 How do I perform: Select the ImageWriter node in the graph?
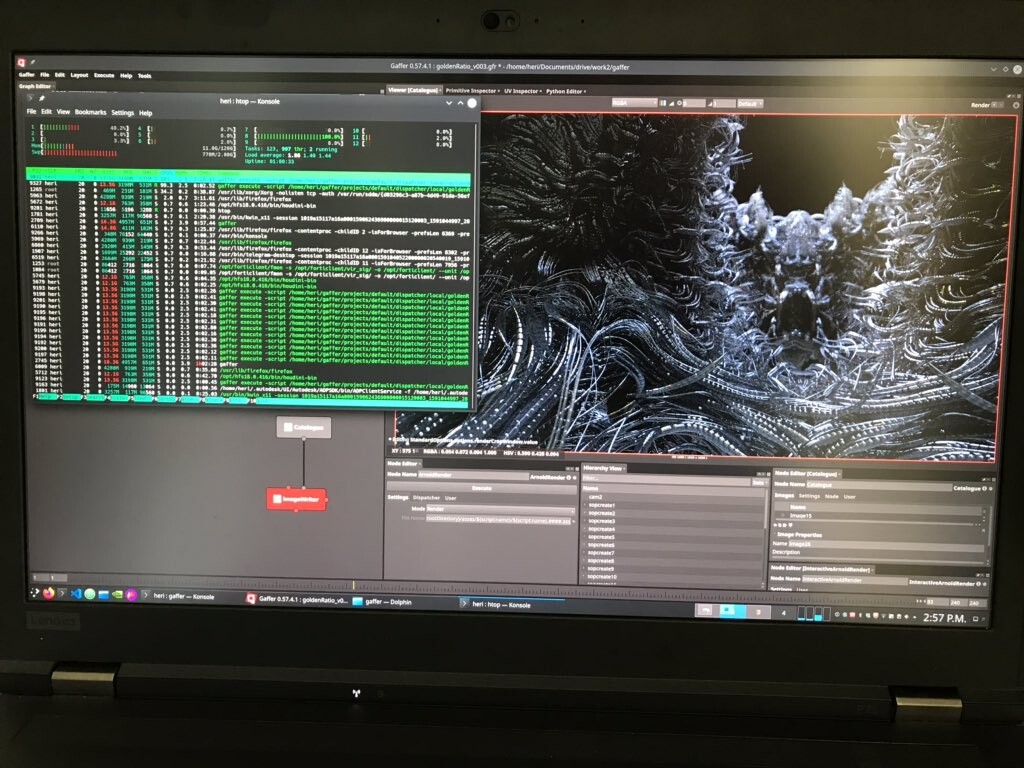point(296,499)
